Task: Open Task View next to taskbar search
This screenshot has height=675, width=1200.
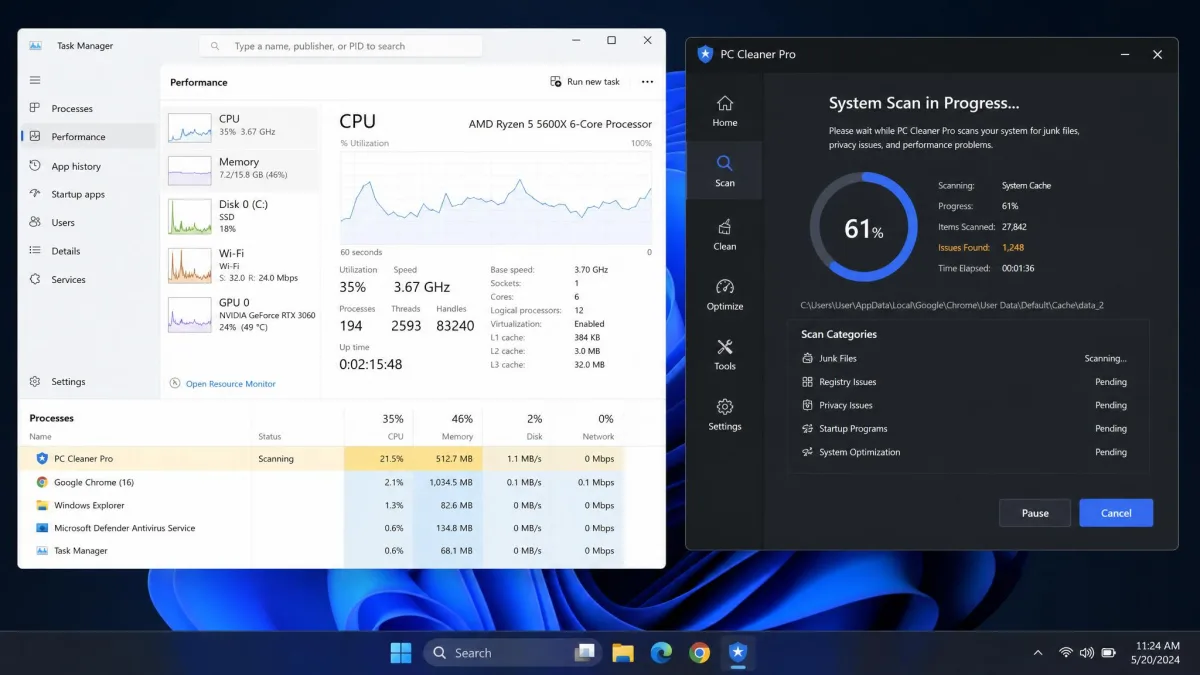Action: [x=585, y=653]
